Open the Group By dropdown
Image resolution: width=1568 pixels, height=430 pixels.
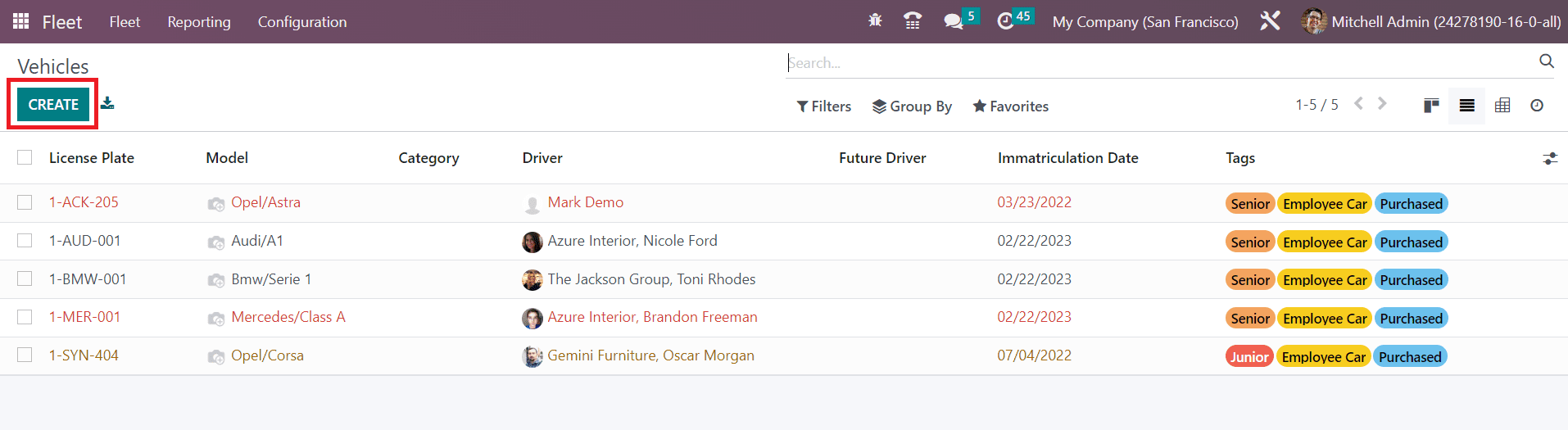pyautogui.click(x=912, y=106)
